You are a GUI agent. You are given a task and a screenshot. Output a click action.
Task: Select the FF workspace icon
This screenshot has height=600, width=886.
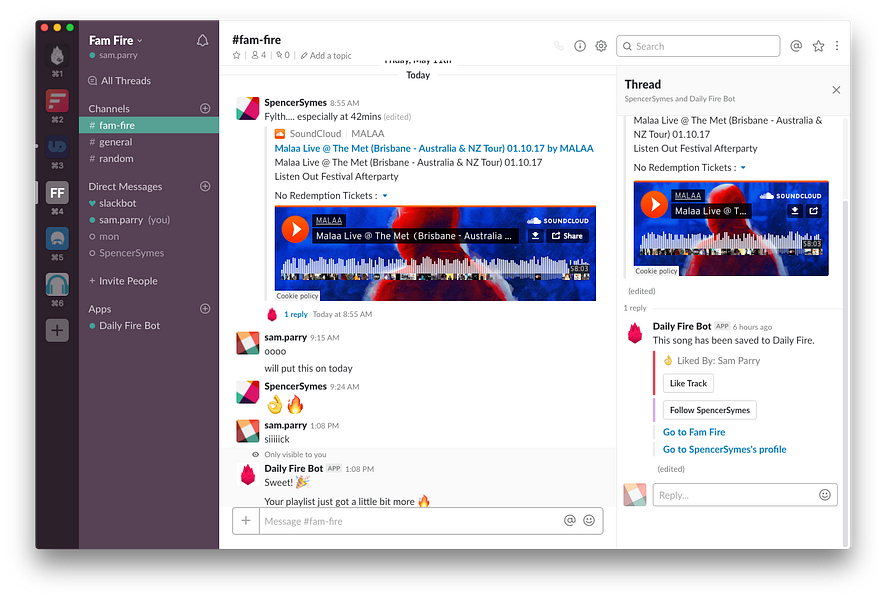click(57, 193)
